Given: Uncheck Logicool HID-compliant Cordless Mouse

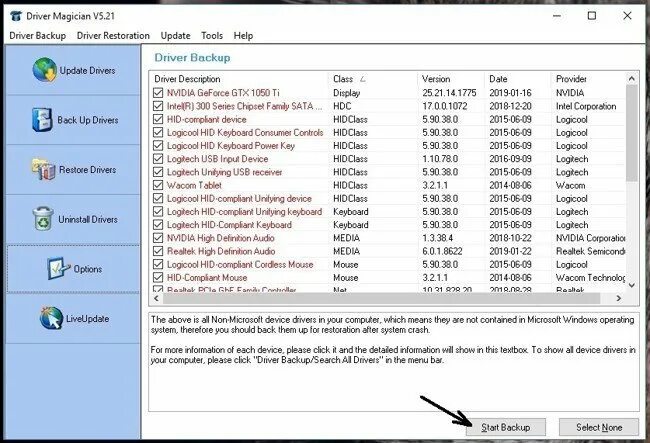Looking at the screenshot, I should click(158, 264).
